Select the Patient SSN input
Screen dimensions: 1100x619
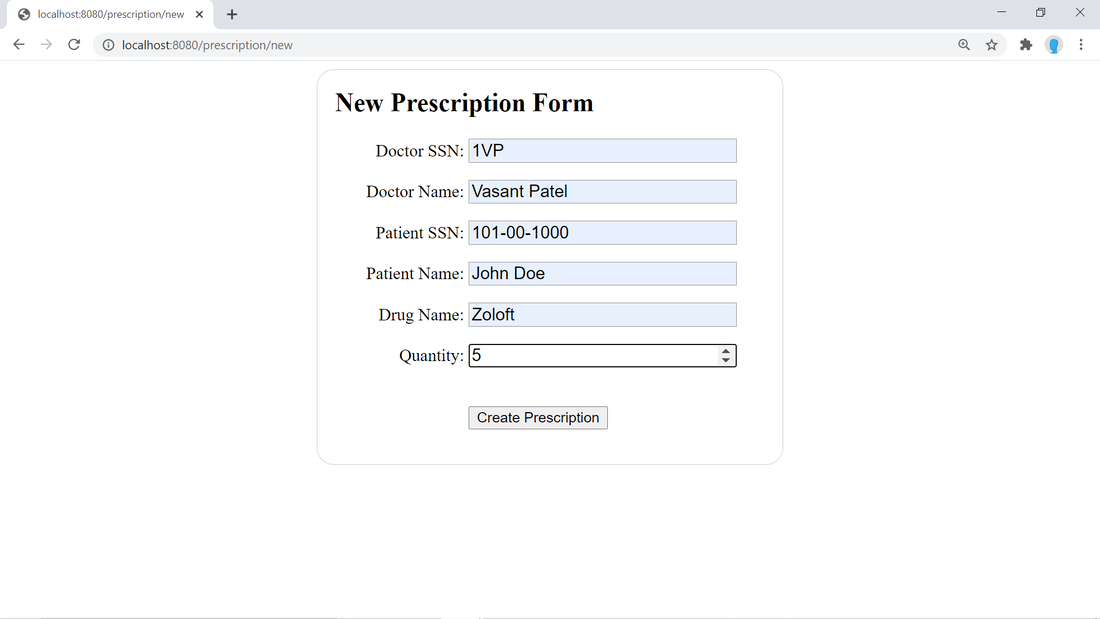602,233
